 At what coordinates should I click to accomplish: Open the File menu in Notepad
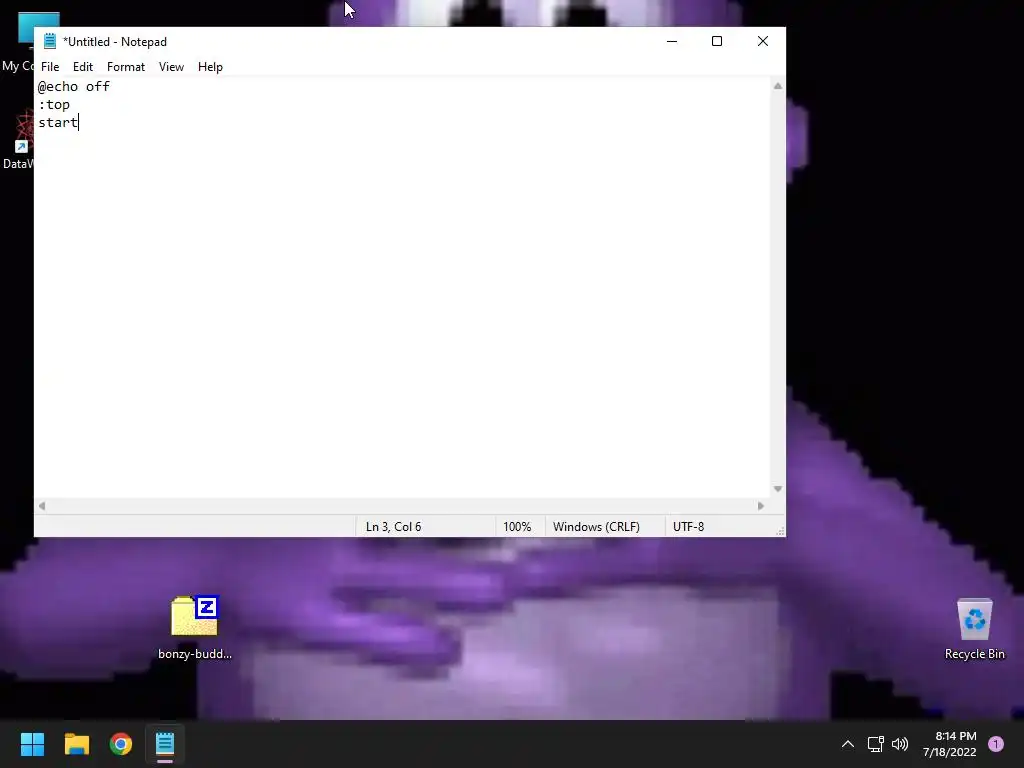[x=50, y=67]
